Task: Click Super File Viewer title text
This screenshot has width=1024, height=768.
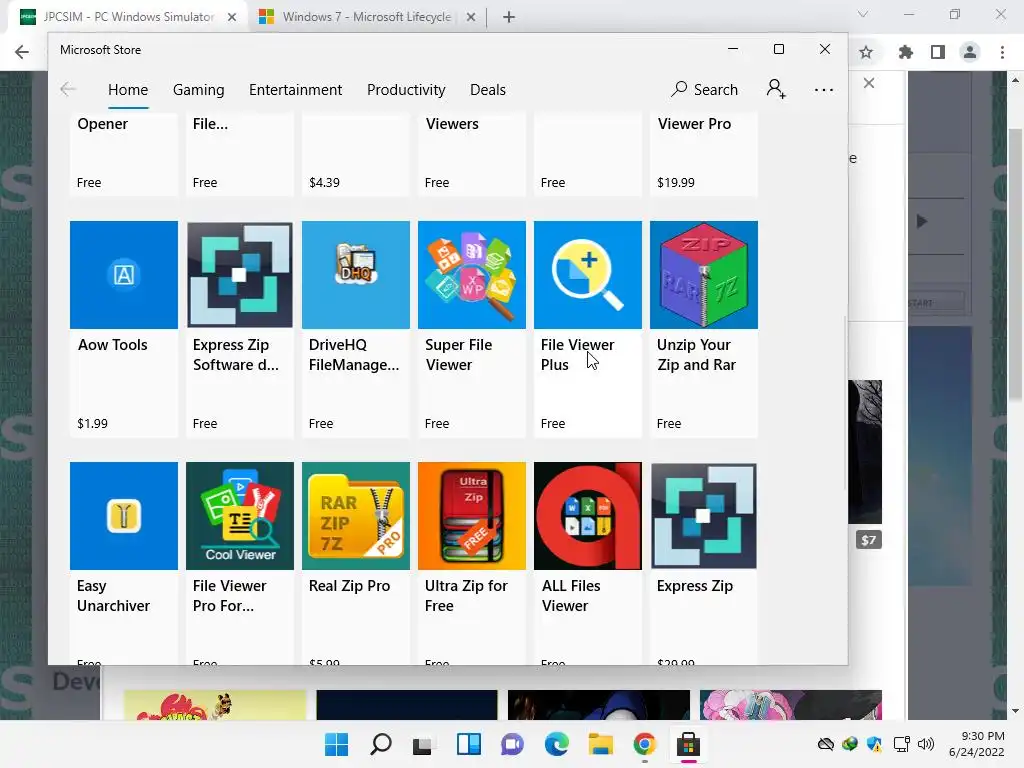Action: pyautogui.click(x=458, y=355)
